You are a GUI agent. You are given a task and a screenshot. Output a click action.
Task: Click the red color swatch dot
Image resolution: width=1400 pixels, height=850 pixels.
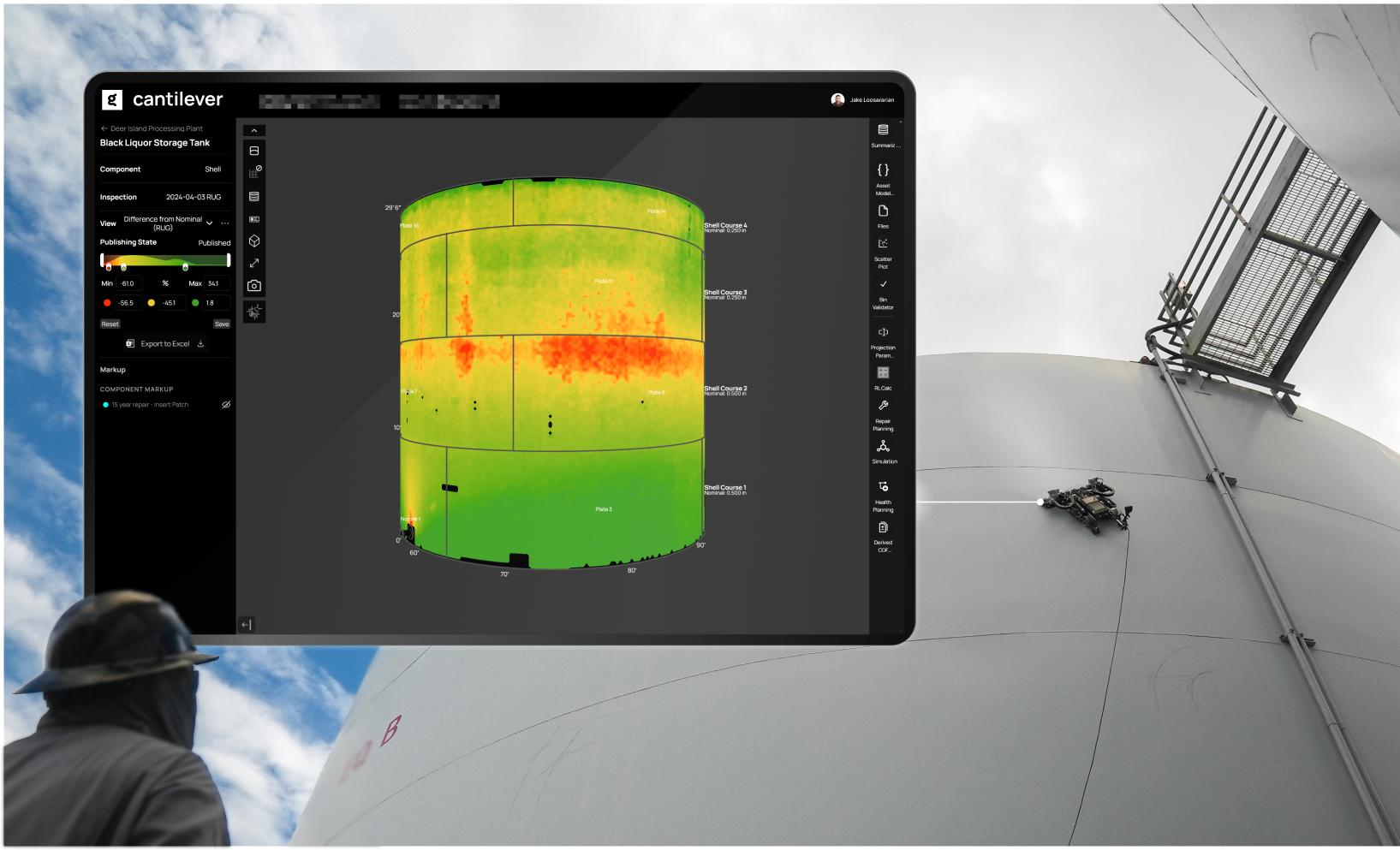[x=106, y=303]
